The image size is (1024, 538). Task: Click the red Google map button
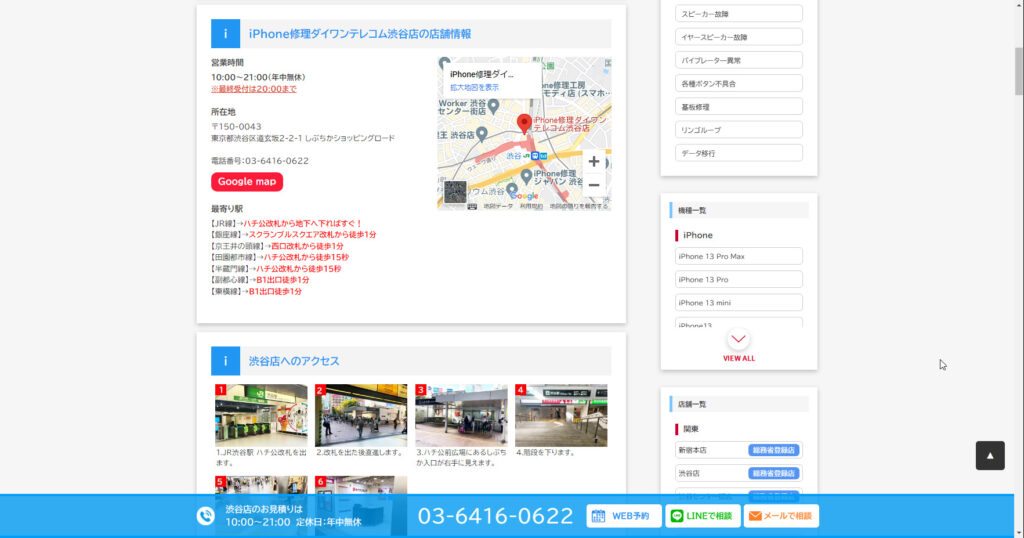click(x=247, y=182)
